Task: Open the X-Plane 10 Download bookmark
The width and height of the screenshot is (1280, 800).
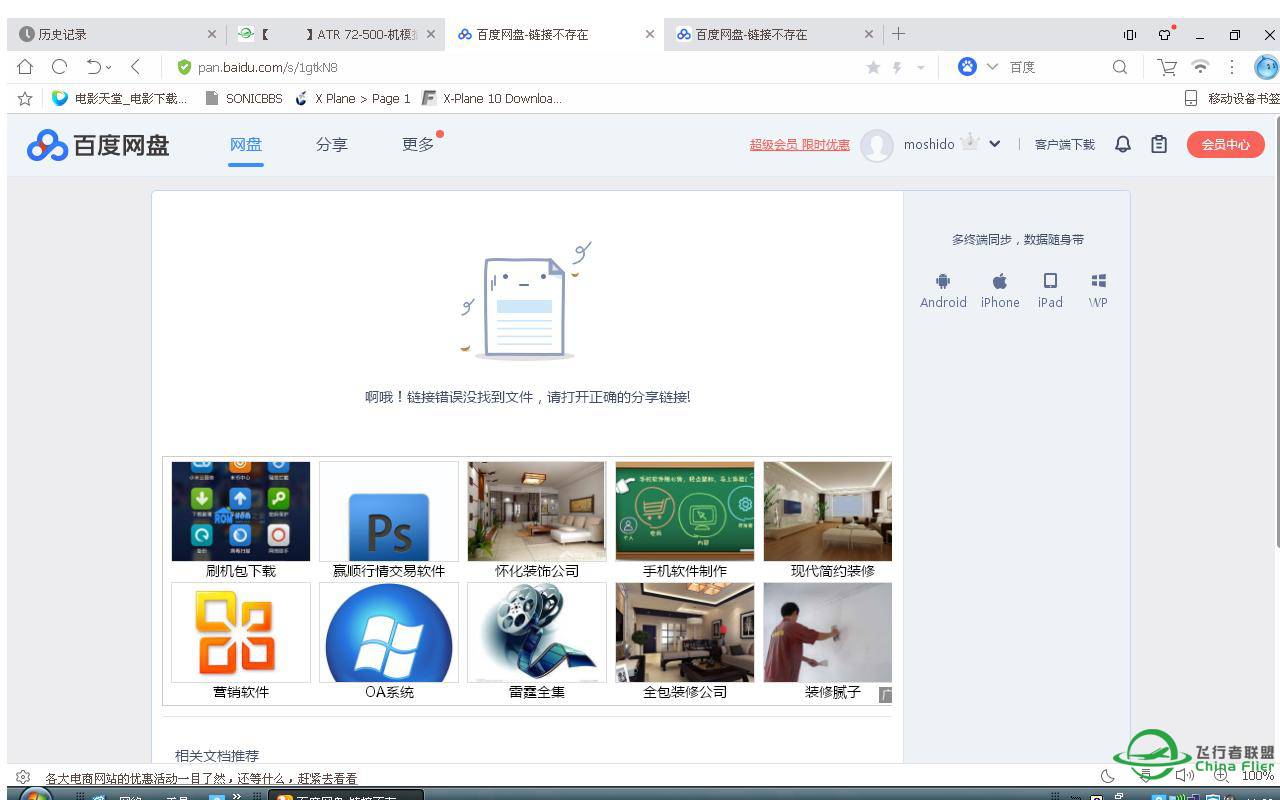Action: pyautogui.click(x=492, y=98)
